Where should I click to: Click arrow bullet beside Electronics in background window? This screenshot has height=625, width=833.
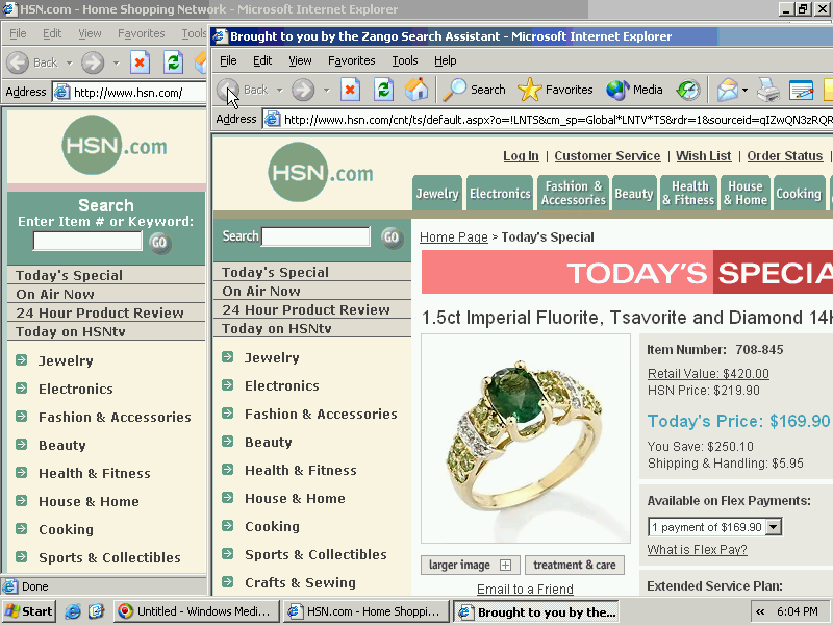[21, 388]
